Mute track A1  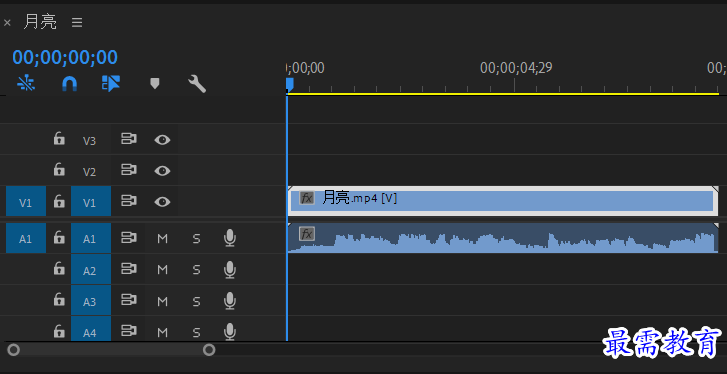(162, 239)
